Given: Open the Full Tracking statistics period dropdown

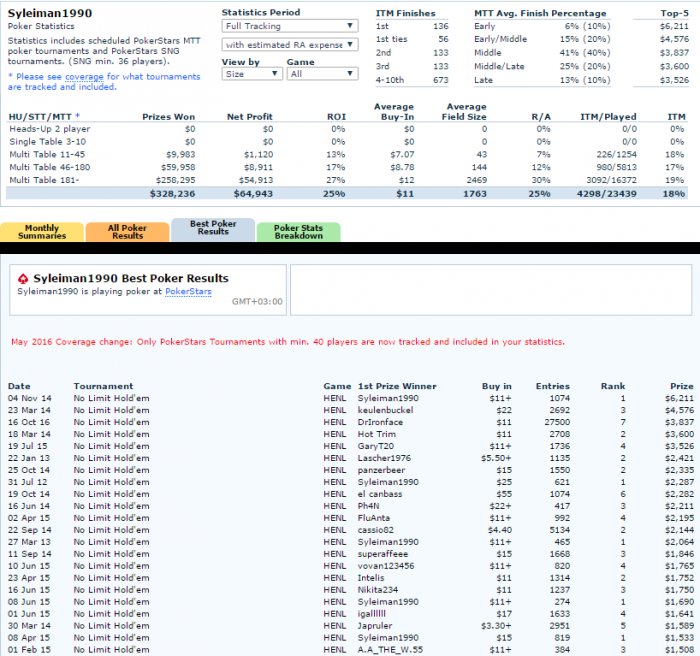Looking at the screenshot, I should click(289, 25).
